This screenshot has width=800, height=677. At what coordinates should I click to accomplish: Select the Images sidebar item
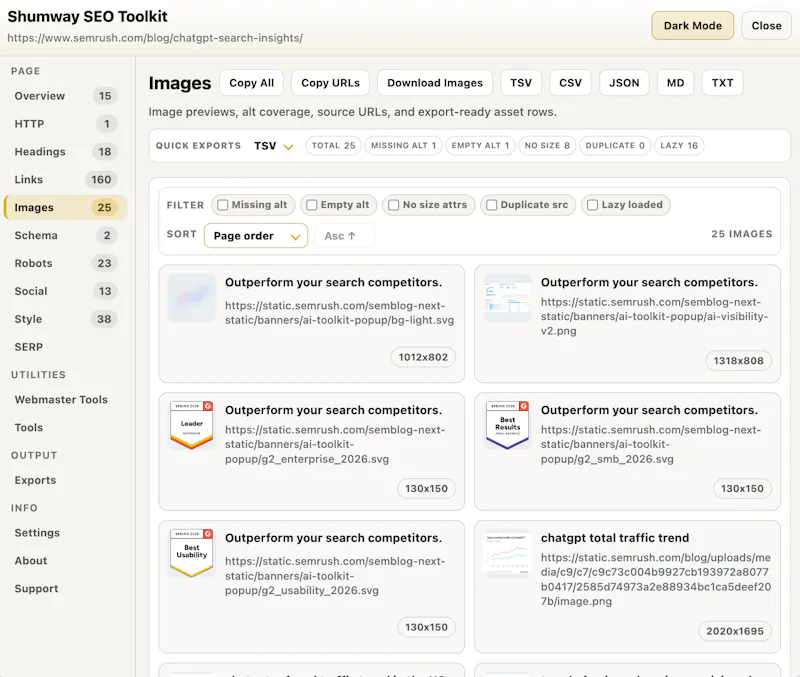pos(65,208)
